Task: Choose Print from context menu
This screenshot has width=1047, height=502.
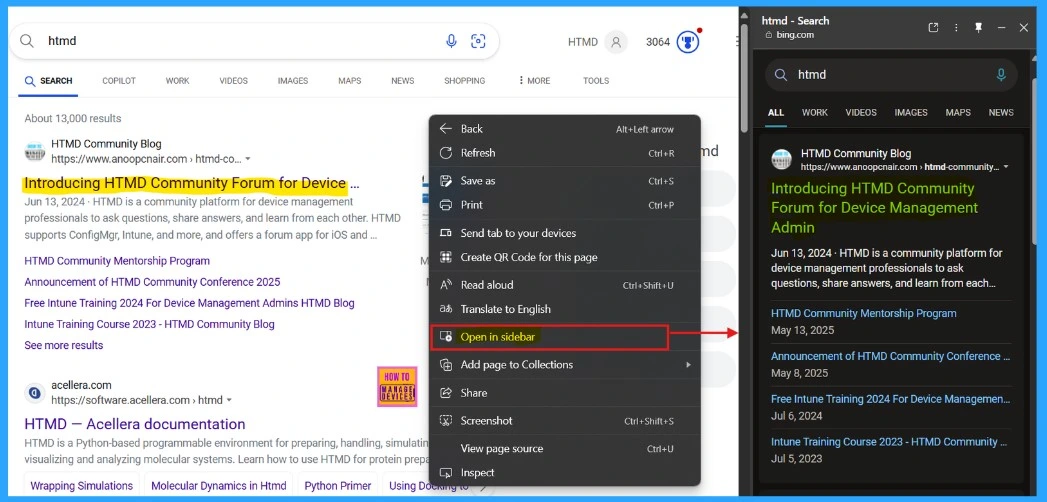Action: click(565, 205)
